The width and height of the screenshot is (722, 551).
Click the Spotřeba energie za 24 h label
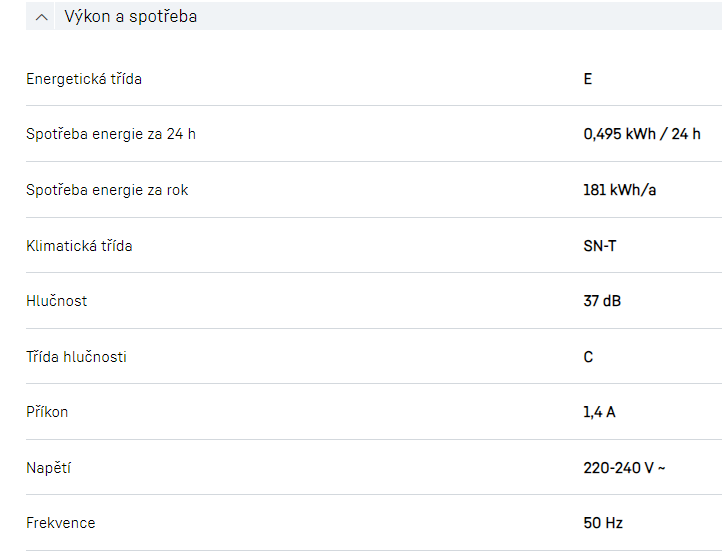[x=111, y=134]
